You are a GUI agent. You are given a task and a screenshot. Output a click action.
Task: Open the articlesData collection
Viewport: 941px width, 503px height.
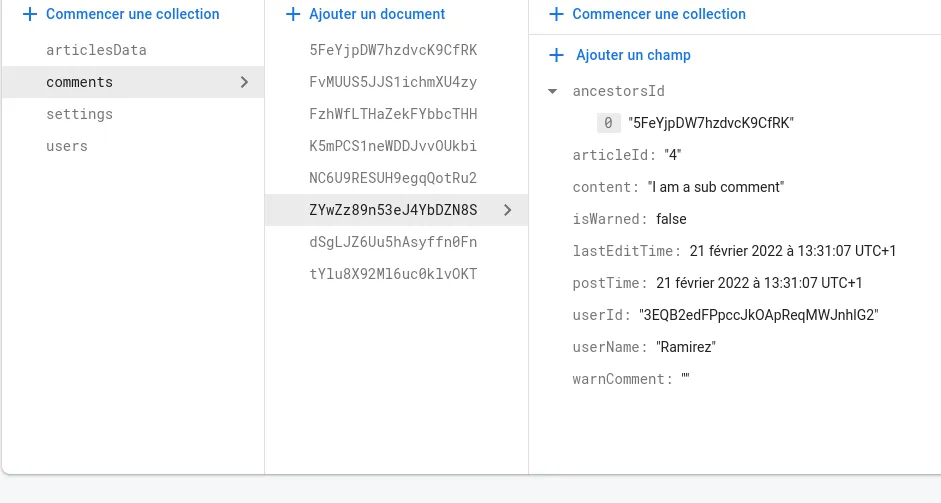[97, 50]
